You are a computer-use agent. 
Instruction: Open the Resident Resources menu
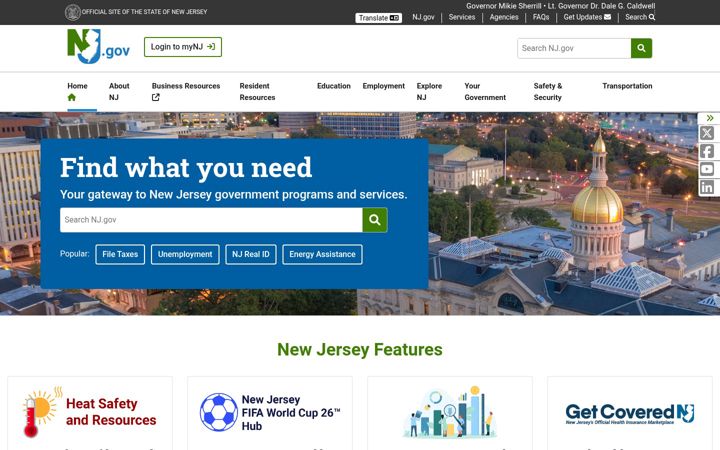tap(257, 91)
